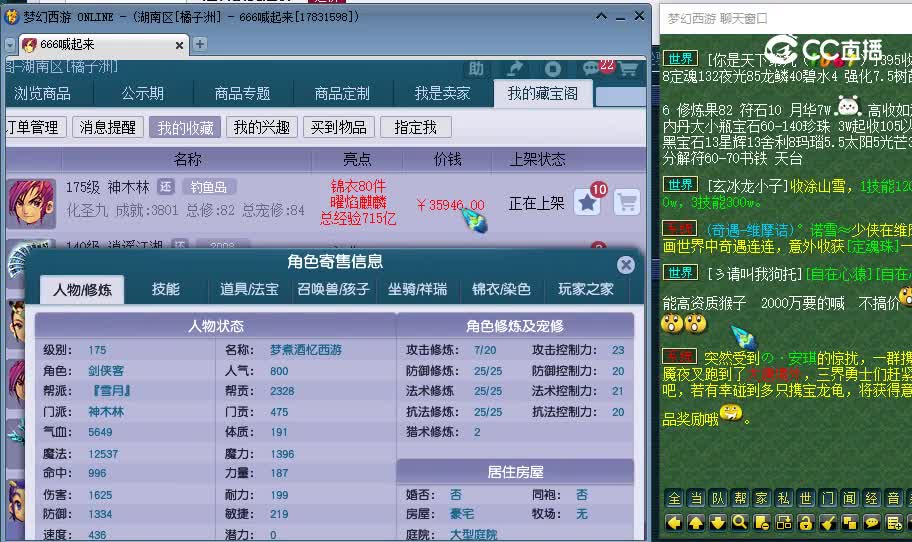Click the 订单管理 button
The height and width of the screenshot is (542, 912).
point(34,127)
